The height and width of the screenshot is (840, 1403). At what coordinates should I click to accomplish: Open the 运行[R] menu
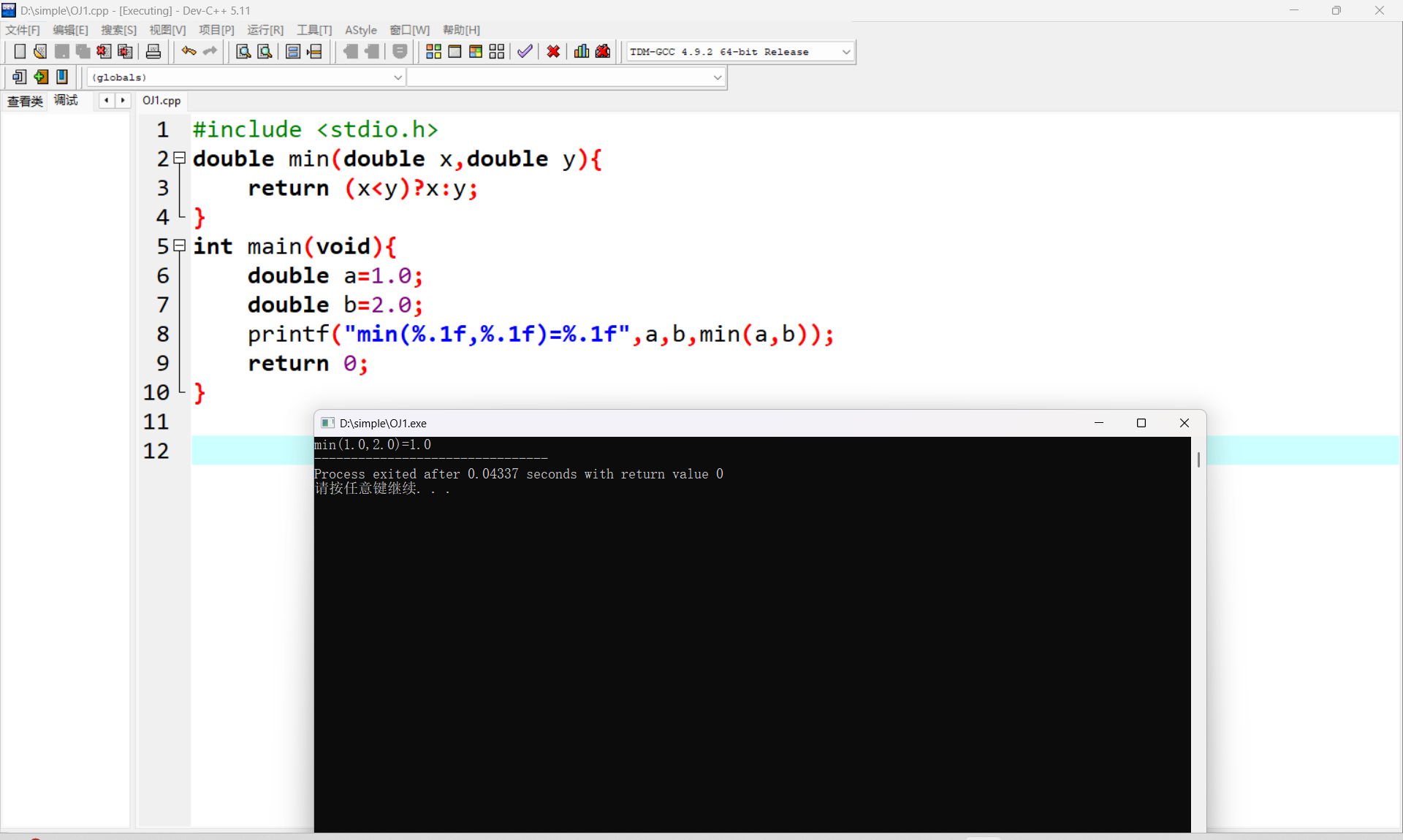tap(265, 30)
